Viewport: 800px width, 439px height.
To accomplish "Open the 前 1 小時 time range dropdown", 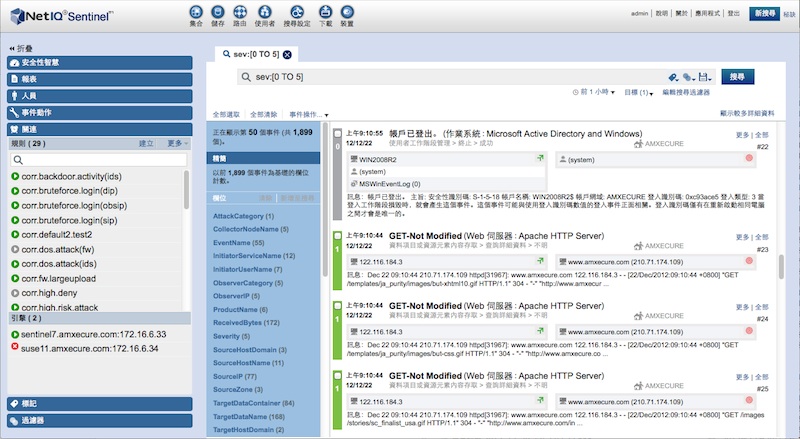I will point(594,92).
